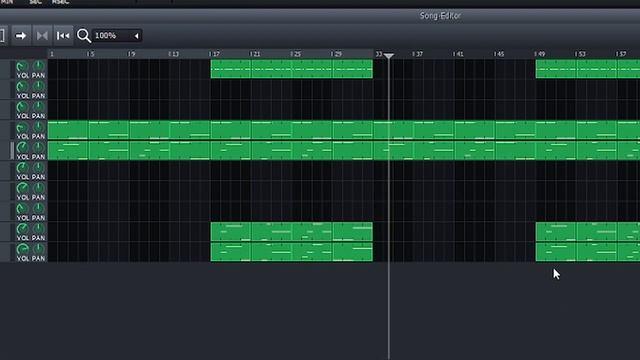Click the PAN knob of the eighth track

38,209
